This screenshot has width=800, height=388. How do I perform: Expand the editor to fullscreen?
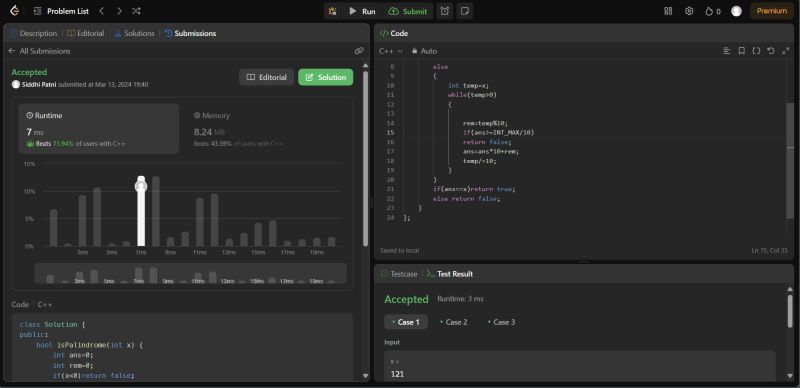coord(786,51)
